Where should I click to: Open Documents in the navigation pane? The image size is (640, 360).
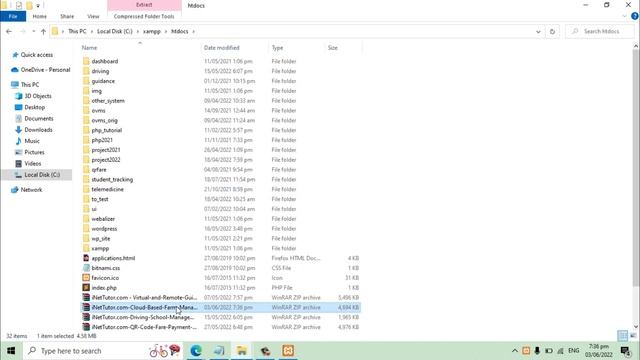(39, 118)
